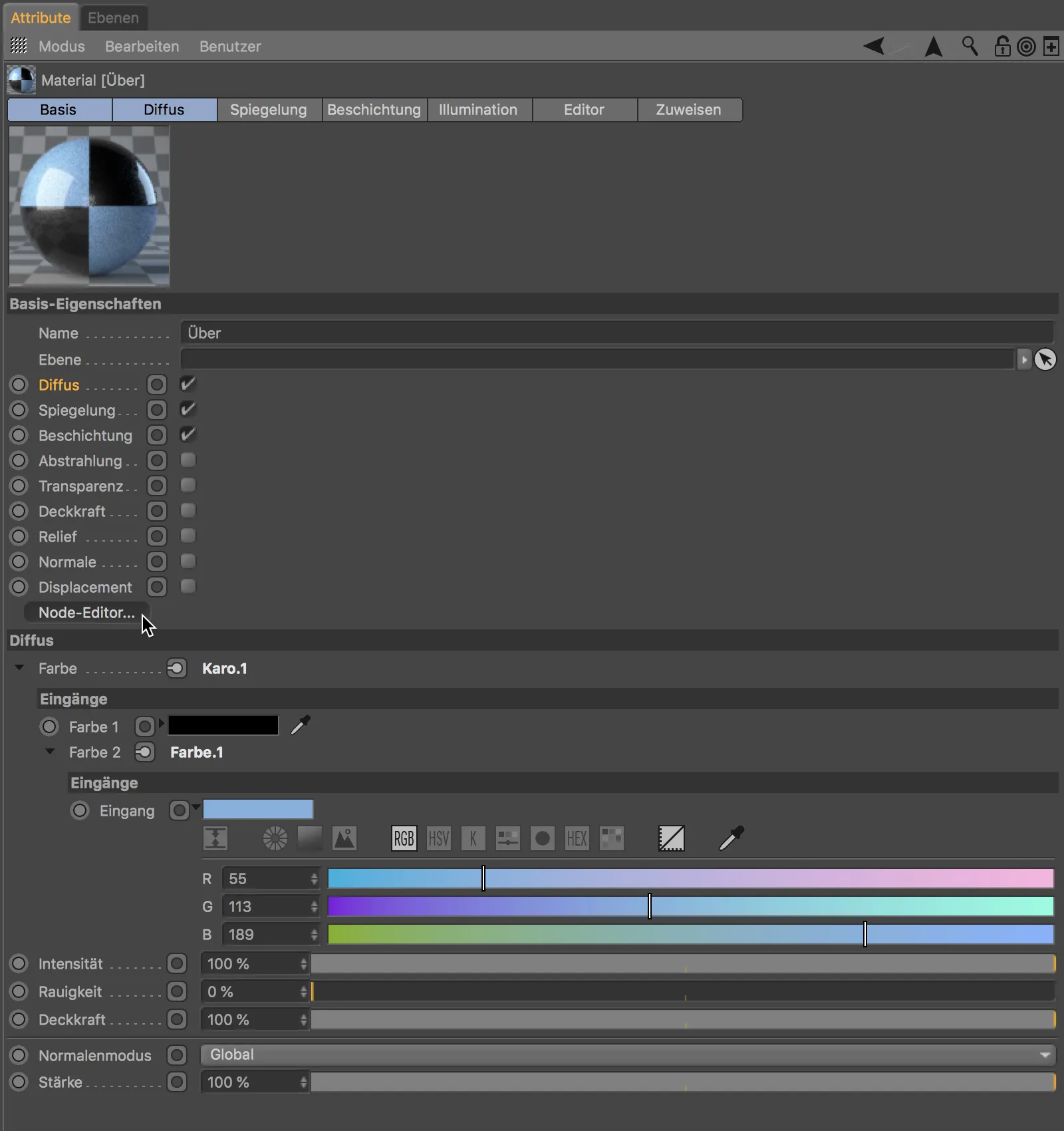Click the target mode icon in header
The image size is (1064, 1131).
click(x=1026, y=47)
